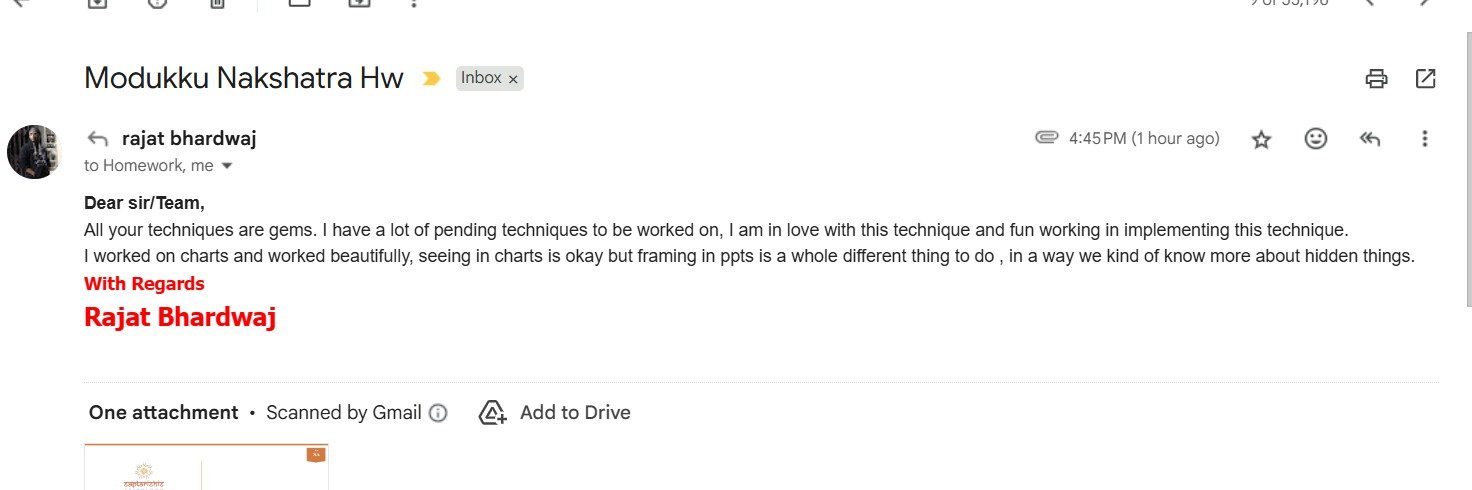The image size is (1472, 490).
Task: Open the message's three-dot More menu
Action: [x=1425, y=139]
